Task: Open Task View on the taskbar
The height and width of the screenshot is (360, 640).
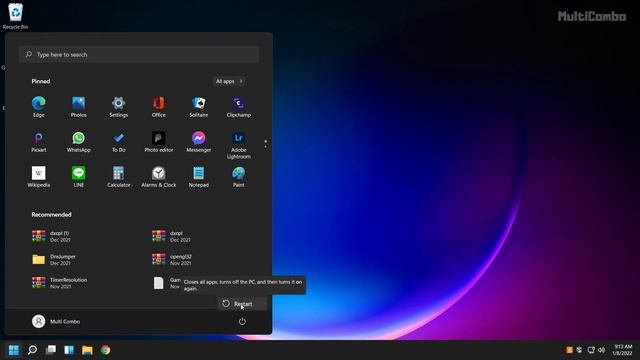Action: pyautogui.click(x=51, y=350)
